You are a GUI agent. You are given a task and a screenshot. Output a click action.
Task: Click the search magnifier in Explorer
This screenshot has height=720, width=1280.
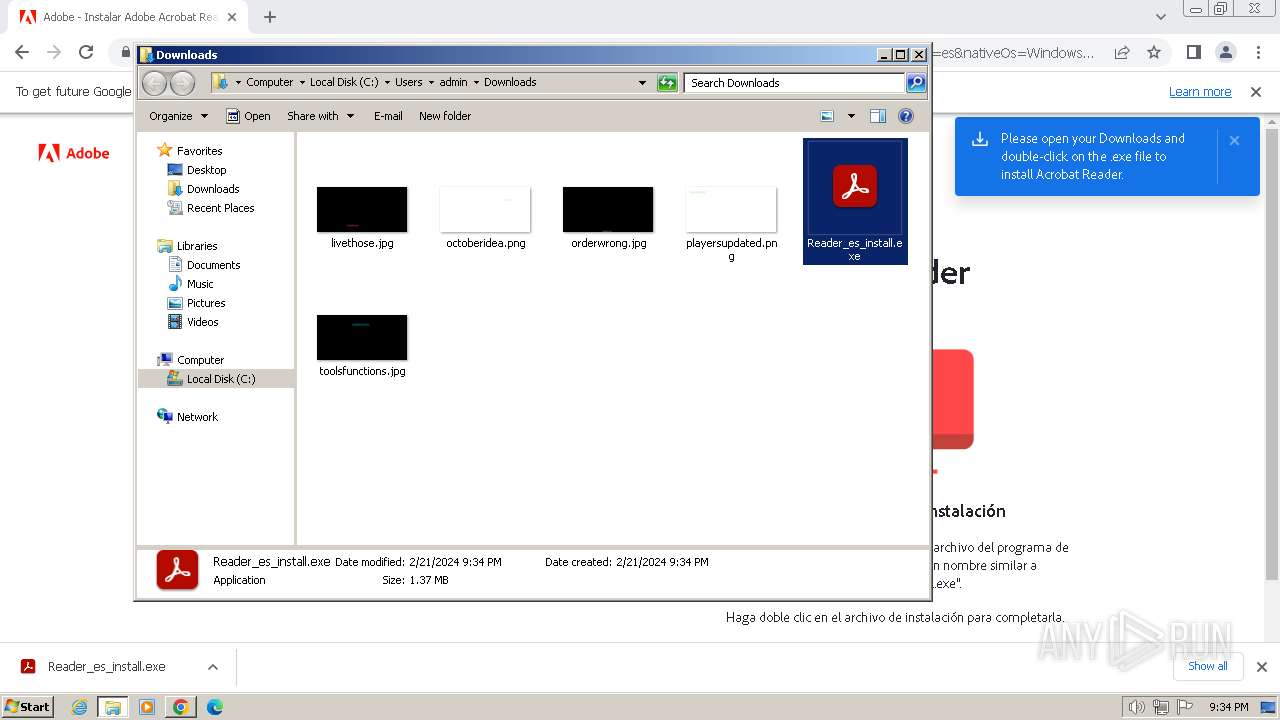(916, 83)
